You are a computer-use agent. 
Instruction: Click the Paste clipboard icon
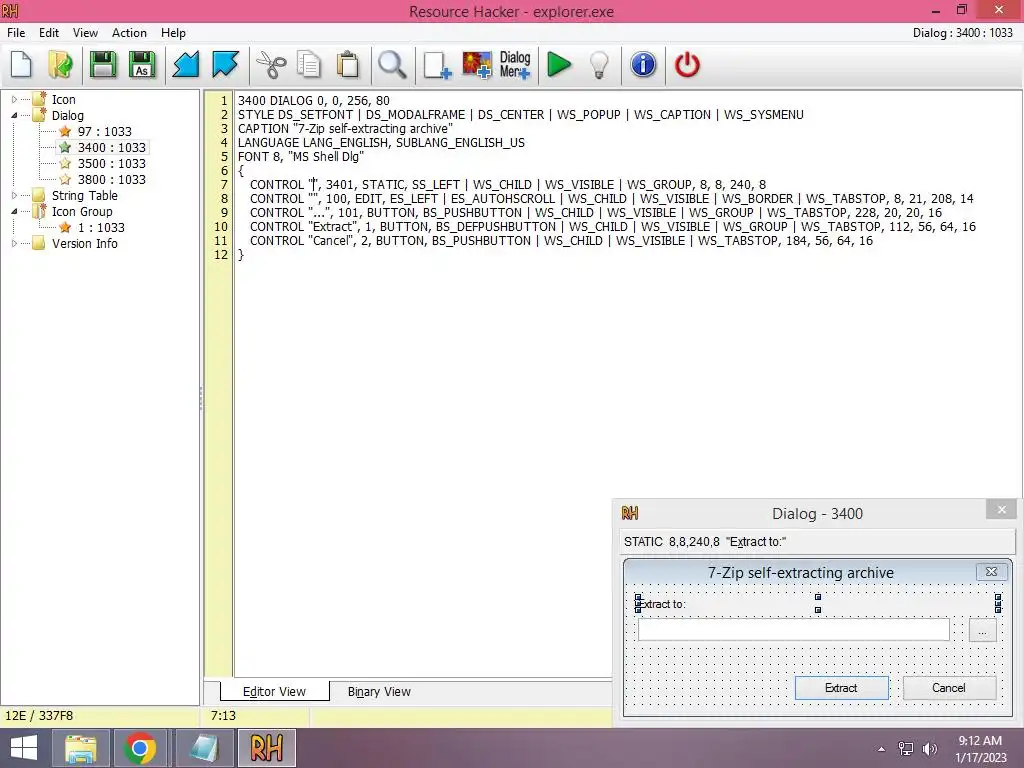(x=348, y=65)
